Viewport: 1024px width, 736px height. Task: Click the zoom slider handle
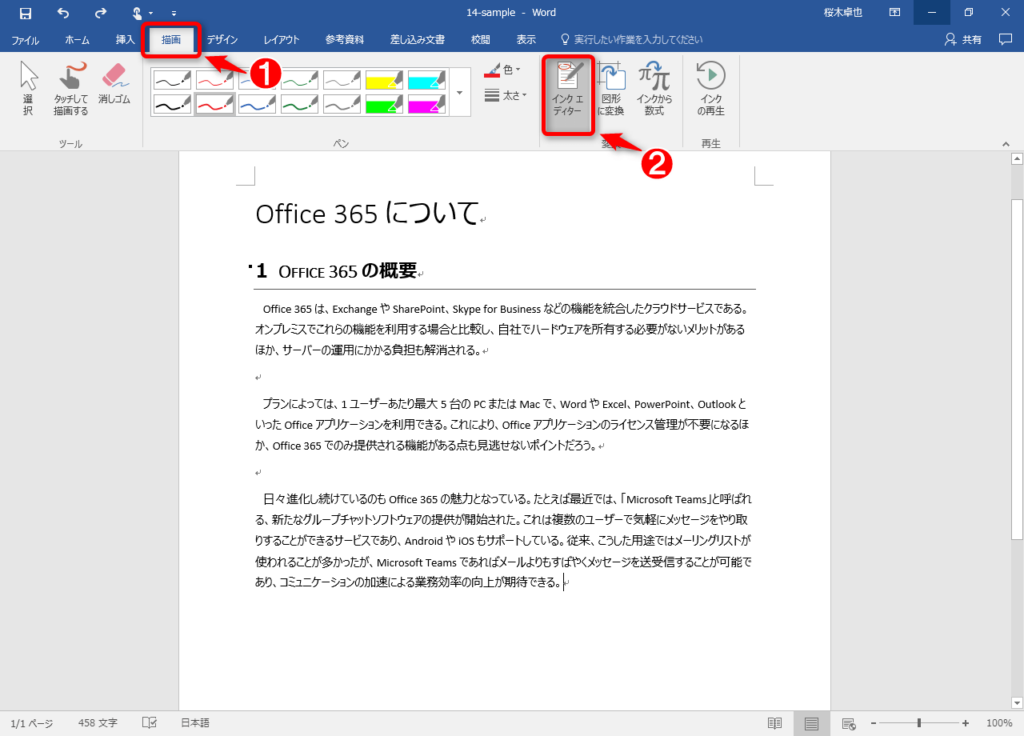[x=919, y=723]
